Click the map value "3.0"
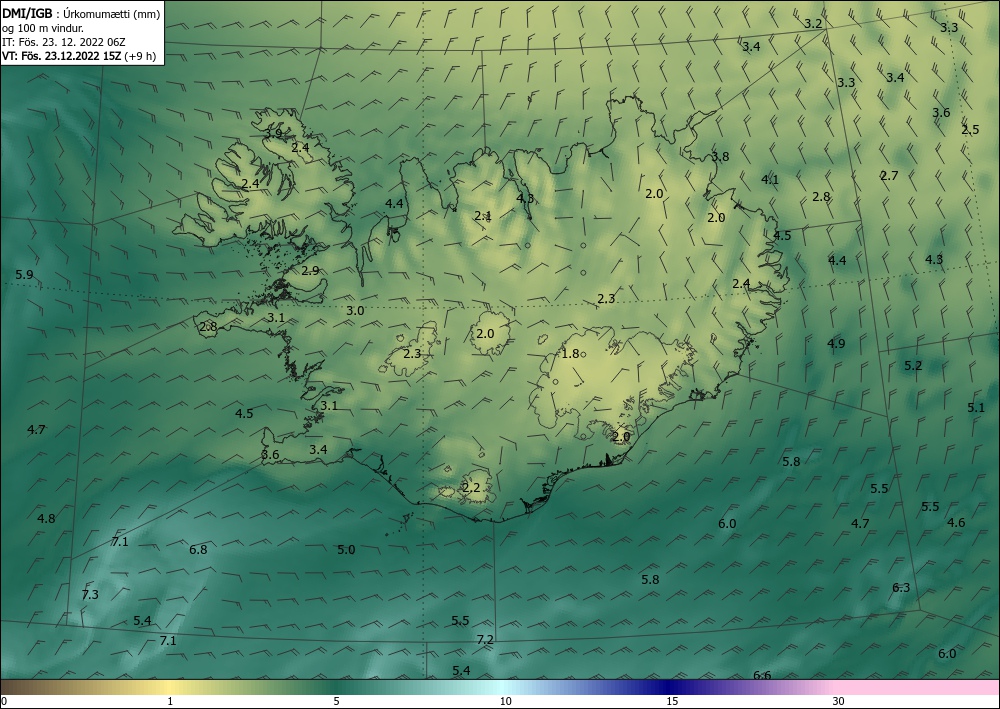 pyautogui.click(x=355, y=311)
